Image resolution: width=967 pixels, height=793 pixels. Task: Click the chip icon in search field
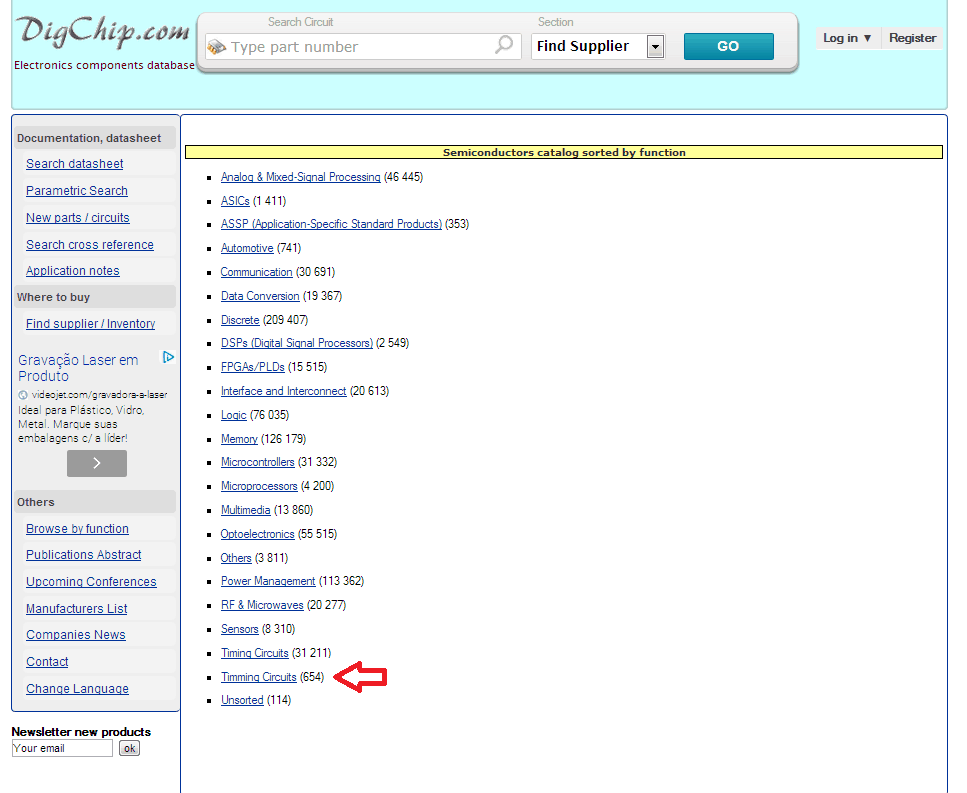click(x=216, y=47)
